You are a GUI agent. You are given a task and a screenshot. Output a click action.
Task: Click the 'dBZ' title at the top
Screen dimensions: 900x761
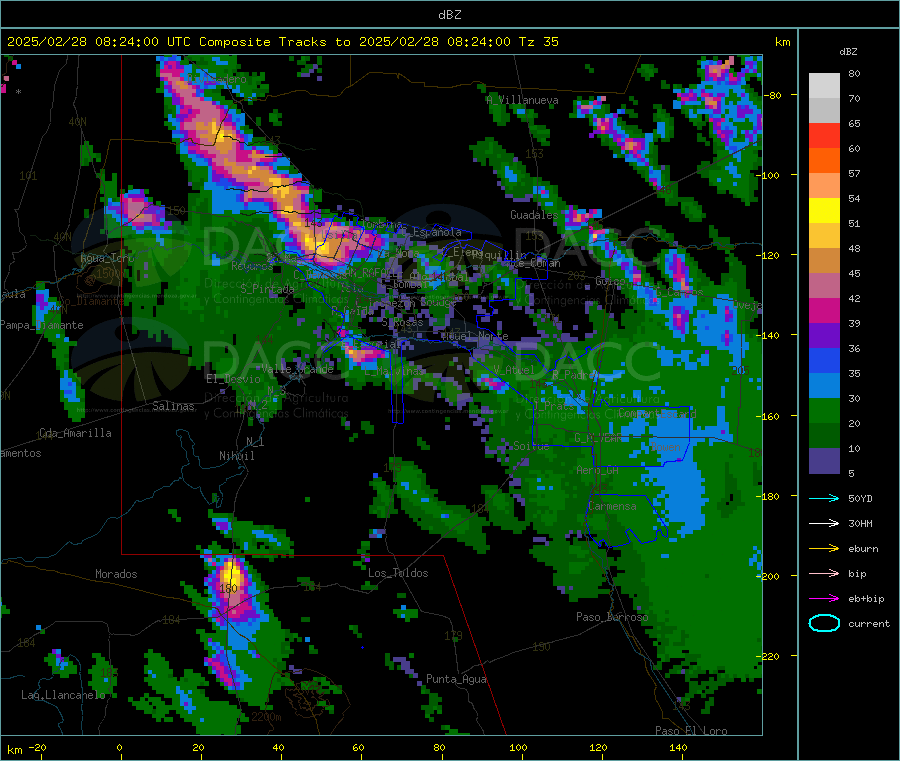pyautogui.click(x=449, y=15)
